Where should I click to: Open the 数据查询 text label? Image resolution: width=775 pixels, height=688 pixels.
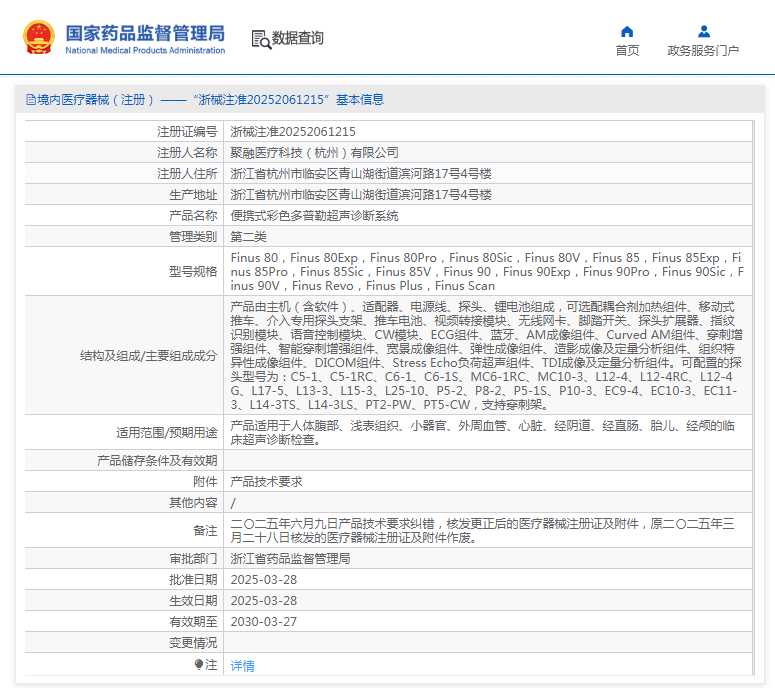click(298, 39)
